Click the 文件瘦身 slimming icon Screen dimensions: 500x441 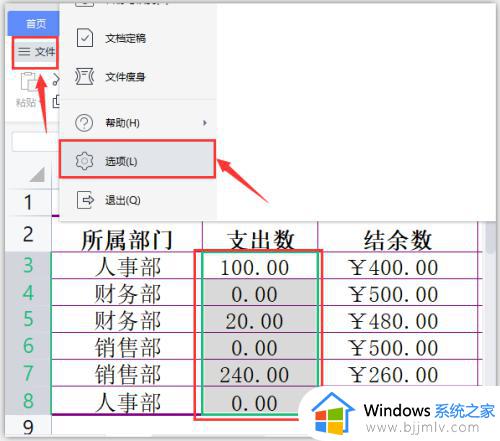pos(85,77)
